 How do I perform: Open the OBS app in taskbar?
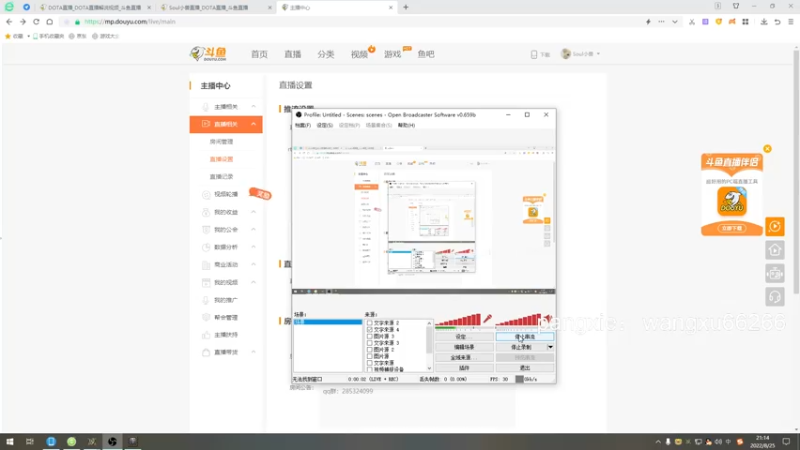pyautogui.click(x=112, y=442)
